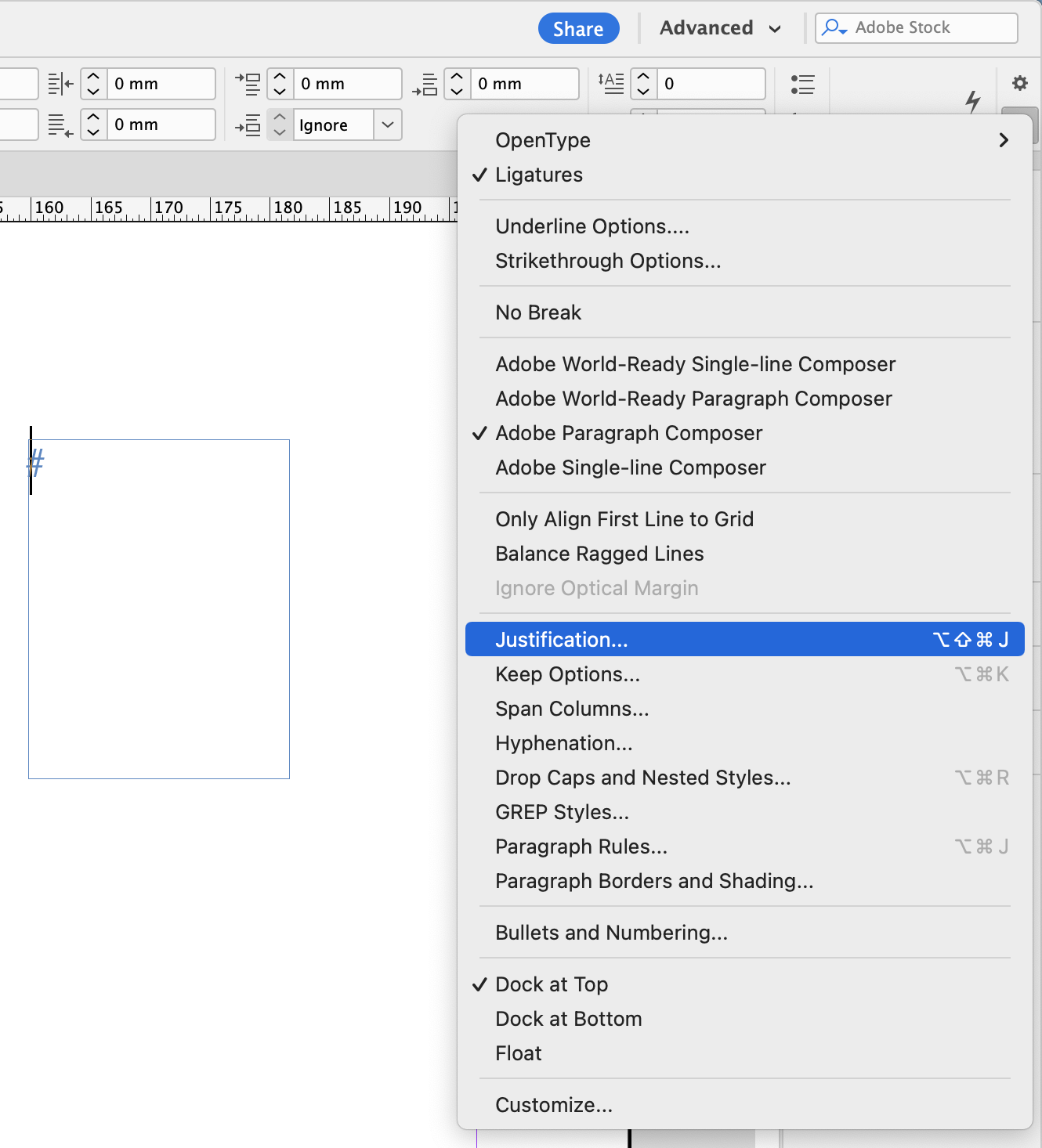Select Customize at the menu bottom
The height and width of the screenshot is (1148, 1042).
pos(554,1105)
